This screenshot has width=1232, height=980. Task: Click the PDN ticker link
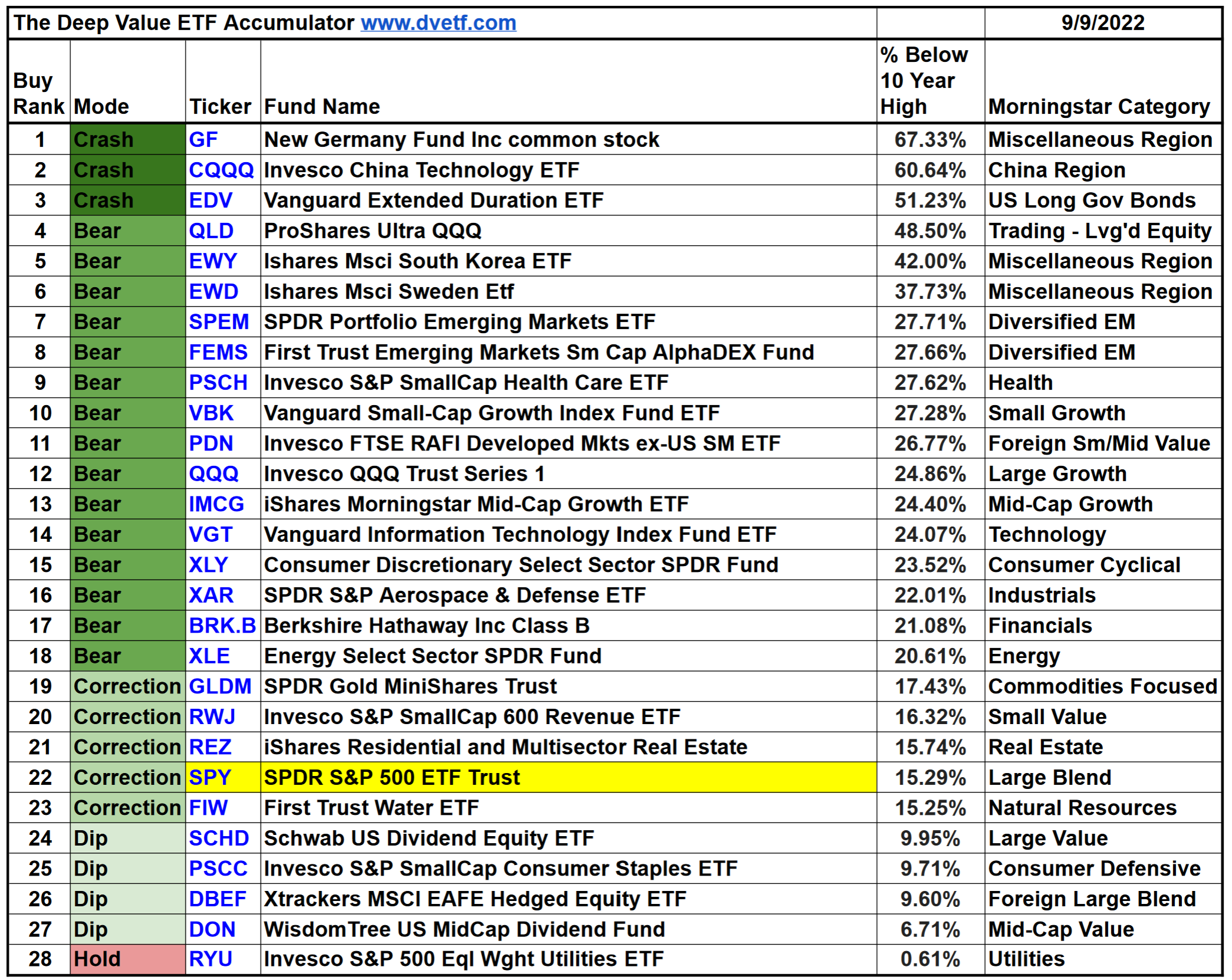(x=211, y=443)
